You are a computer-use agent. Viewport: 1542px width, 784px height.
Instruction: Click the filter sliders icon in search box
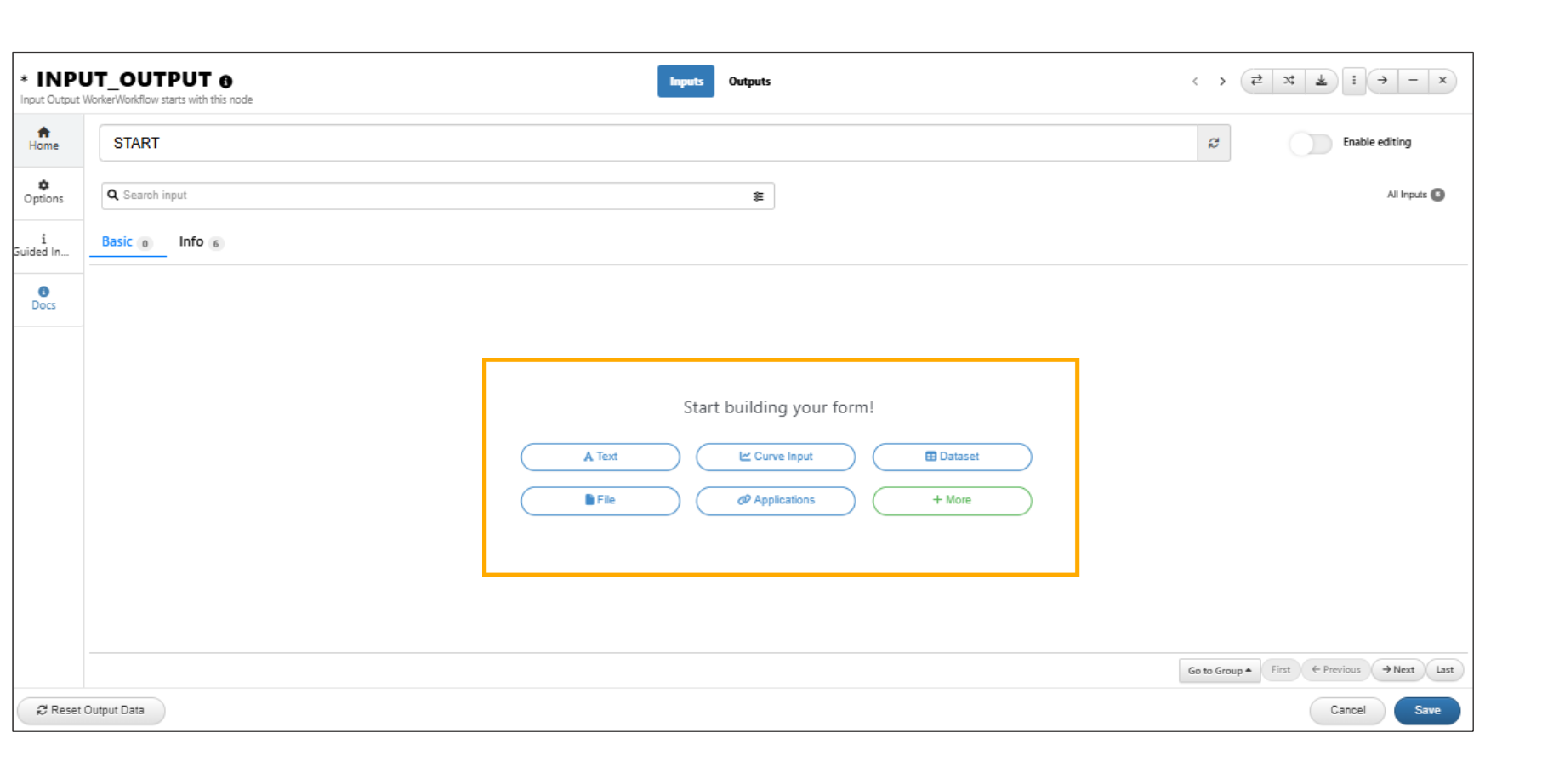758,196
